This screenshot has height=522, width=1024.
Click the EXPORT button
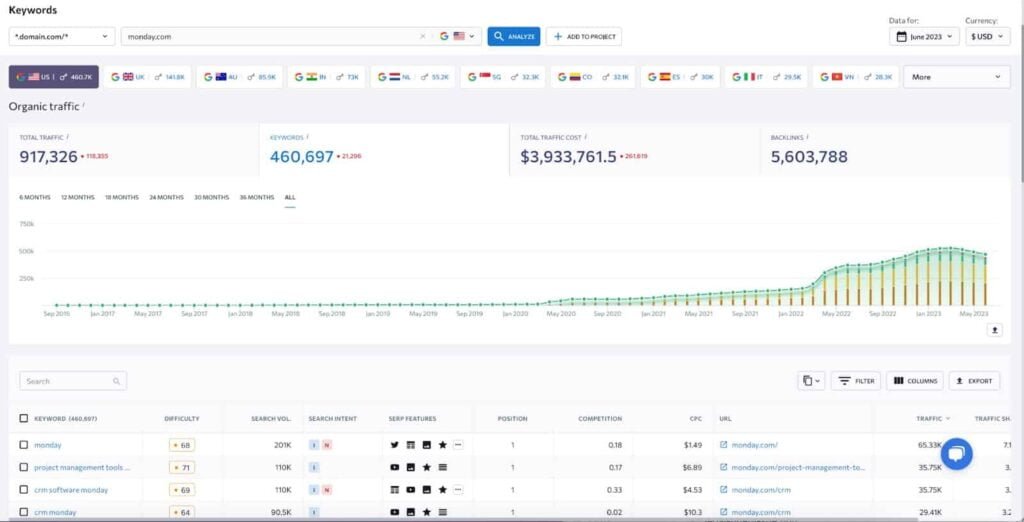tap(974, 381)
